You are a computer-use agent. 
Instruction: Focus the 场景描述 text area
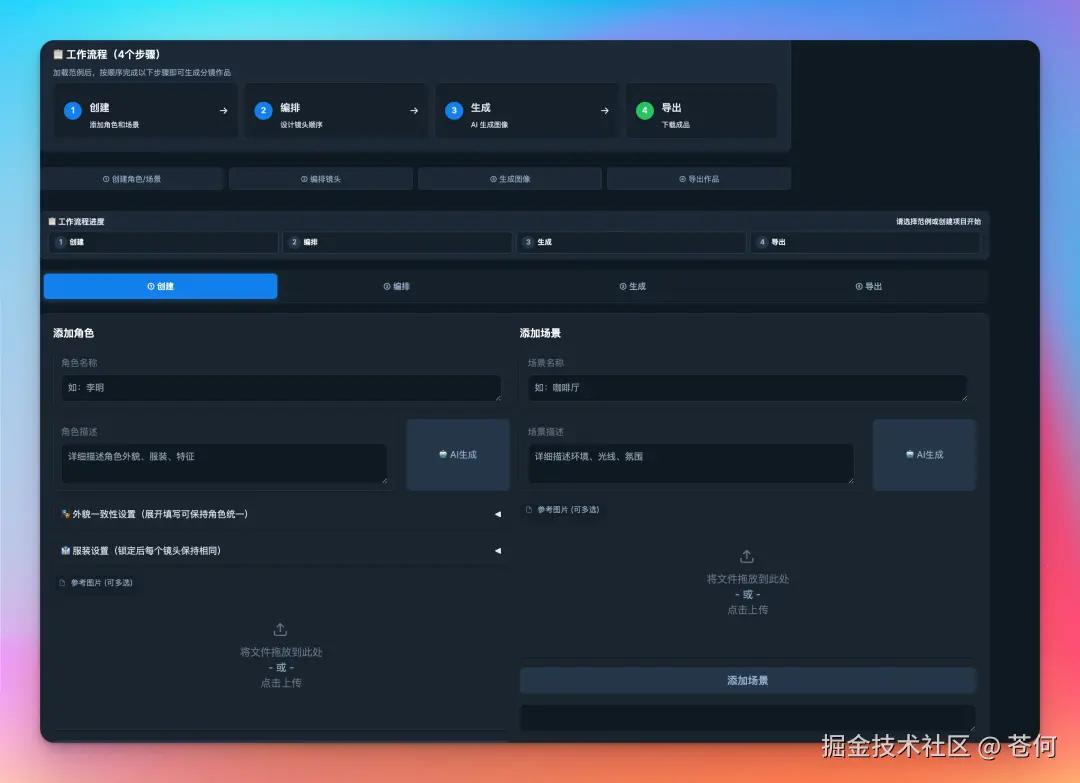click(691, 463)
